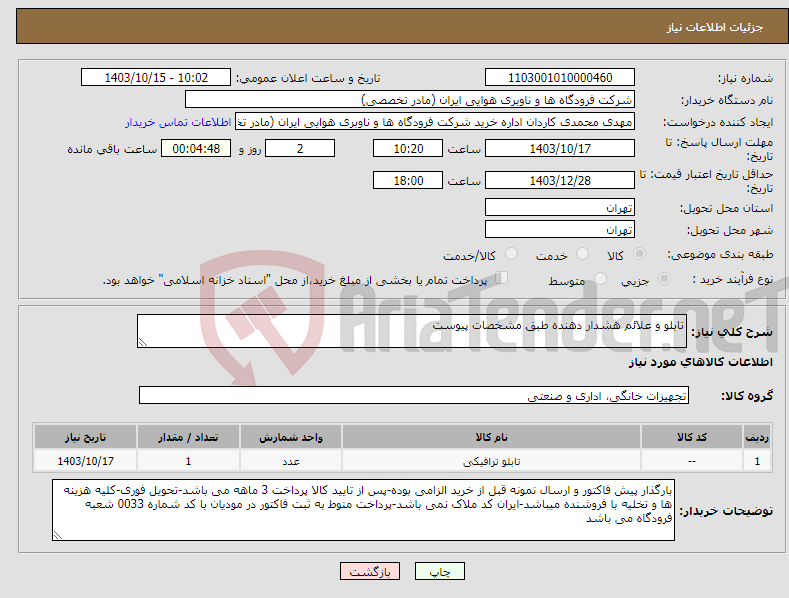The width and height of the screenshot is (789, 598).
Task: Click the resize handle of description text area
Action: pos(142,343)
